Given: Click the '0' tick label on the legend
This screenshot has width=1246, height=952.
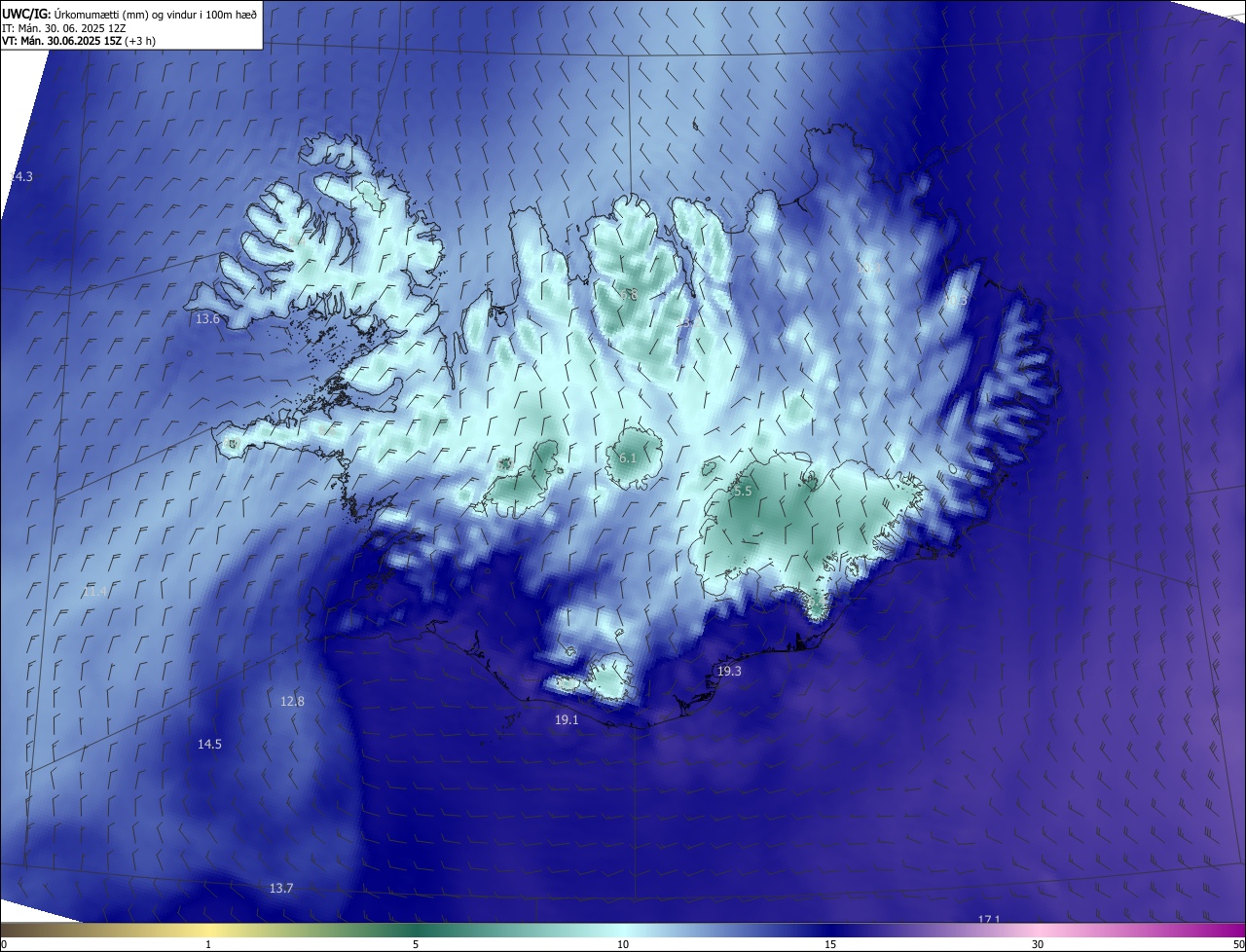Looking at the screenshot, I should click(x=4, y=944).
